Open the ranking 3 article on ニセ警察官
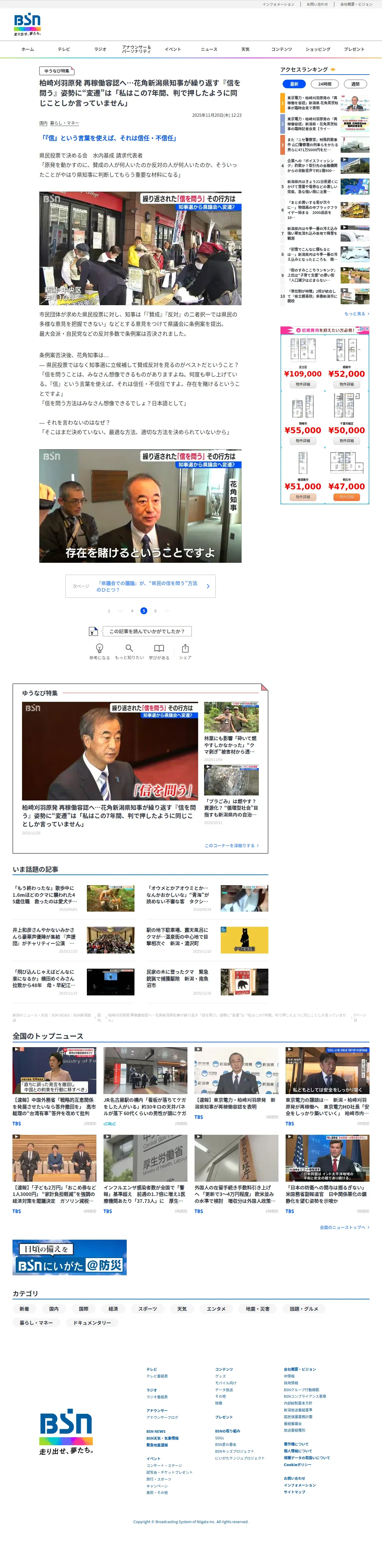Screen dimensions: 382x1568 [325, 144]
